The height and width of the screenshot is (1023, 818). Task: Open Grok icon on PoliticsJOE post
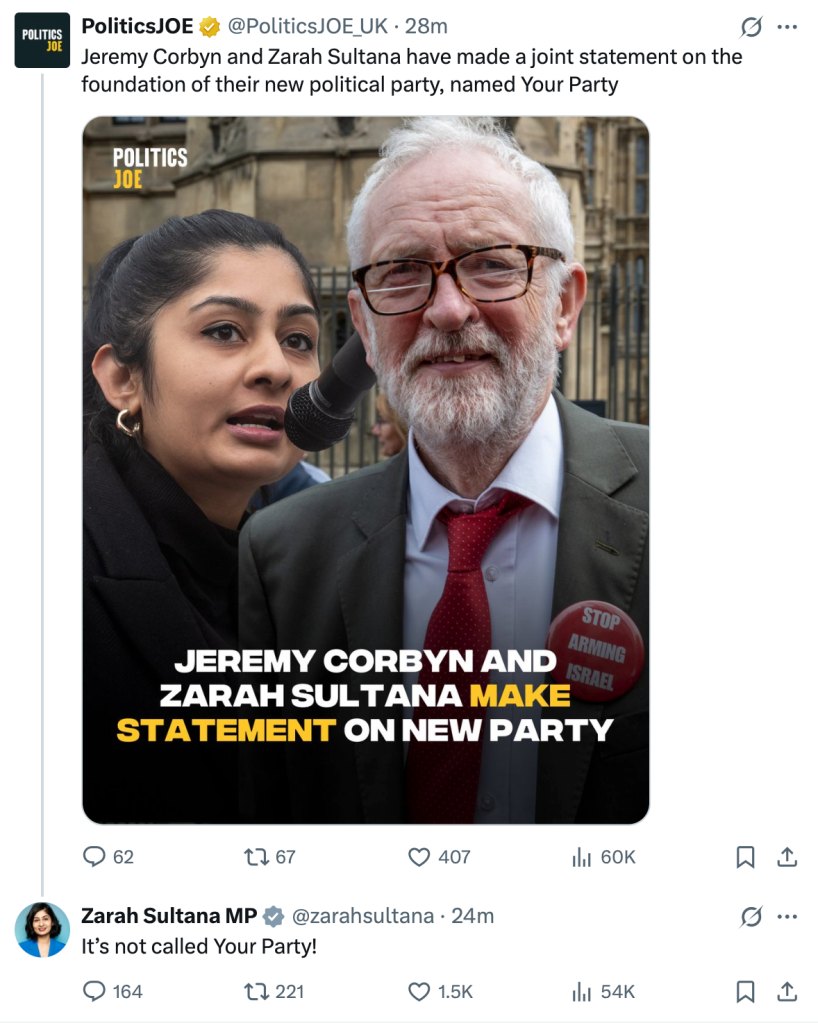click(x=750, y=26)
